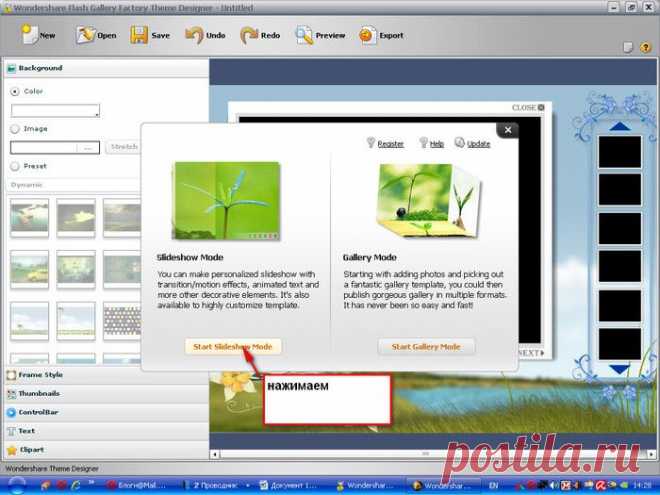Open an existing theme file
Viewport: 660px width, 495px height.
(x=96, y=35)
